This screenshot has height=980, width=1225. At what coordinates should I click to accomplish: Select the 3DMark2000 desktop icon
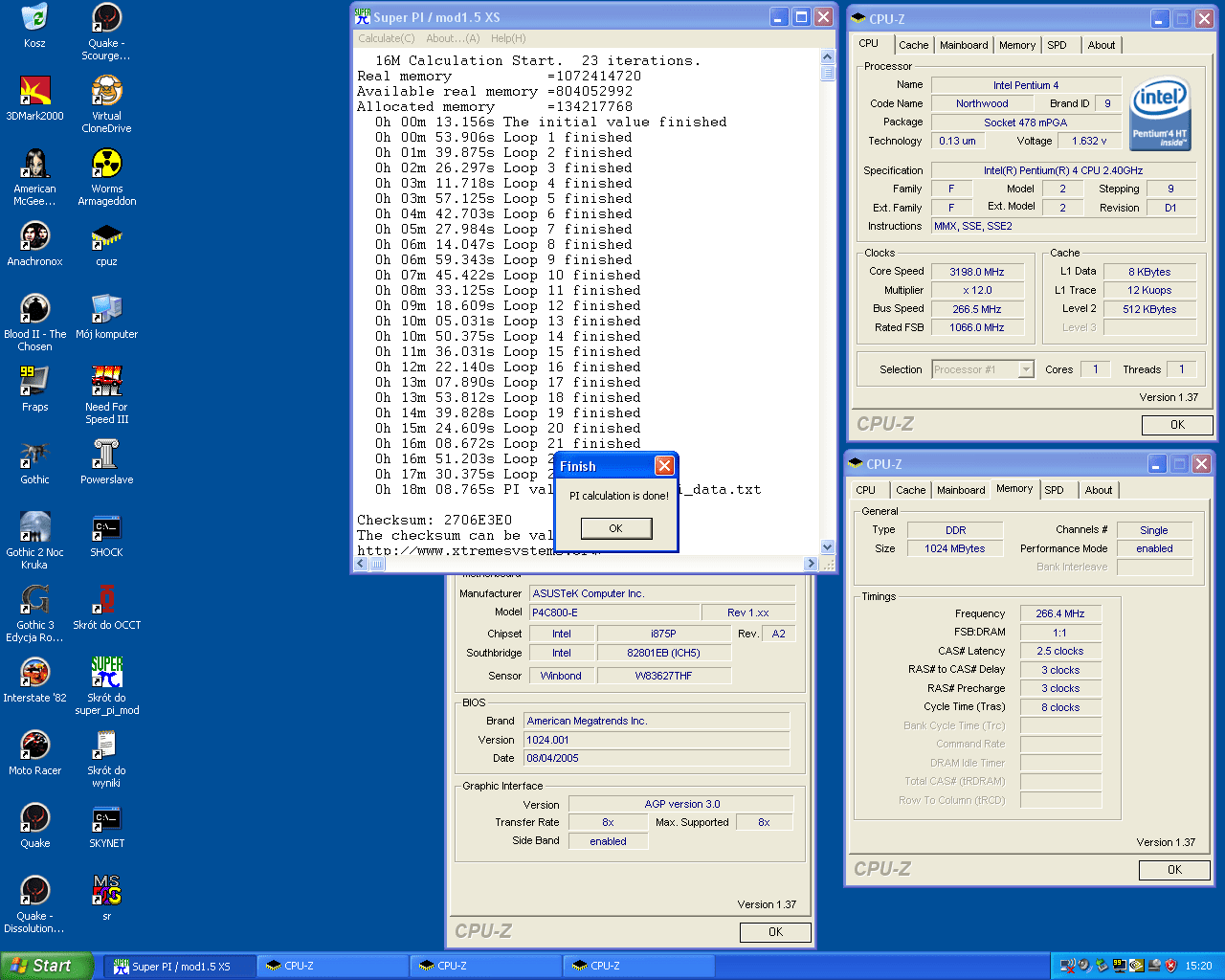(34, 99)
